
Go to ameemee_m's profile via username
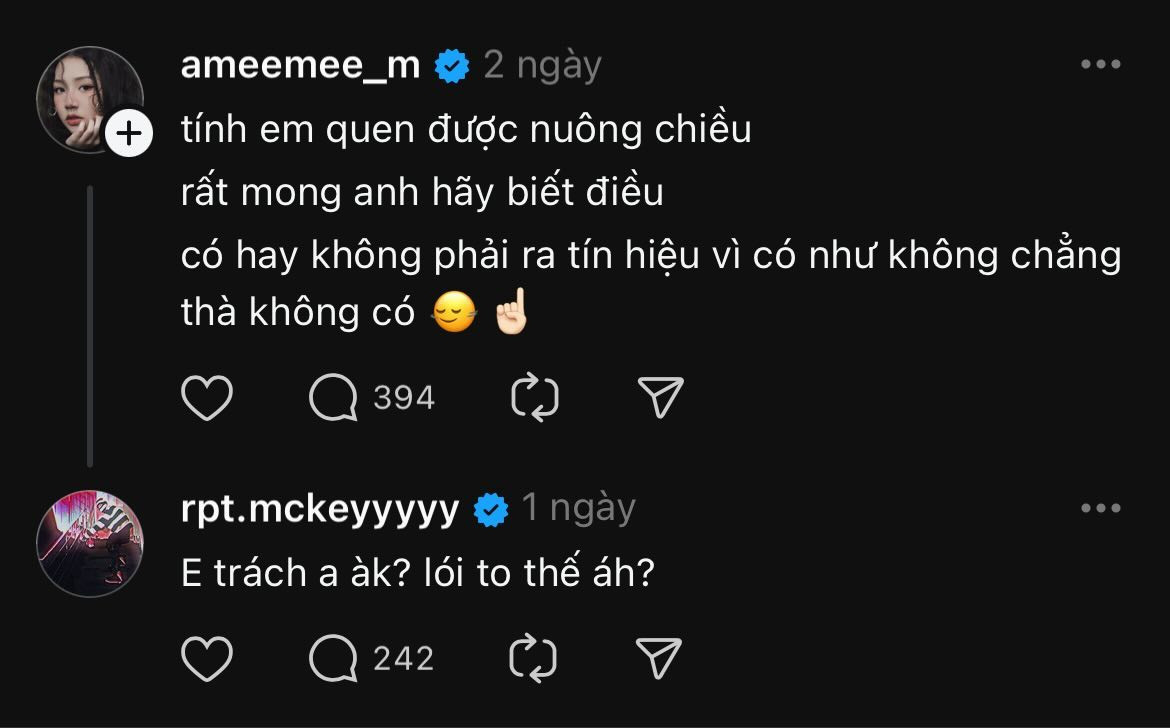point(301,65)
